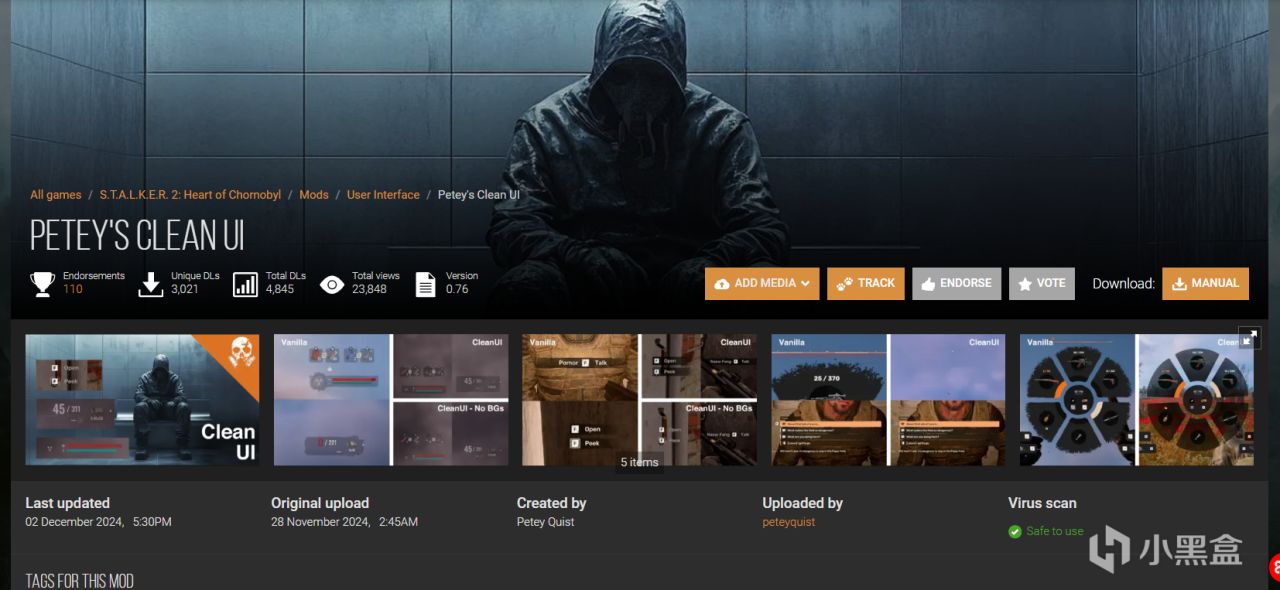Screen dimensions: 1280x590
Task: Visit uploader peteyquist profile link
Action: point(789,522)
